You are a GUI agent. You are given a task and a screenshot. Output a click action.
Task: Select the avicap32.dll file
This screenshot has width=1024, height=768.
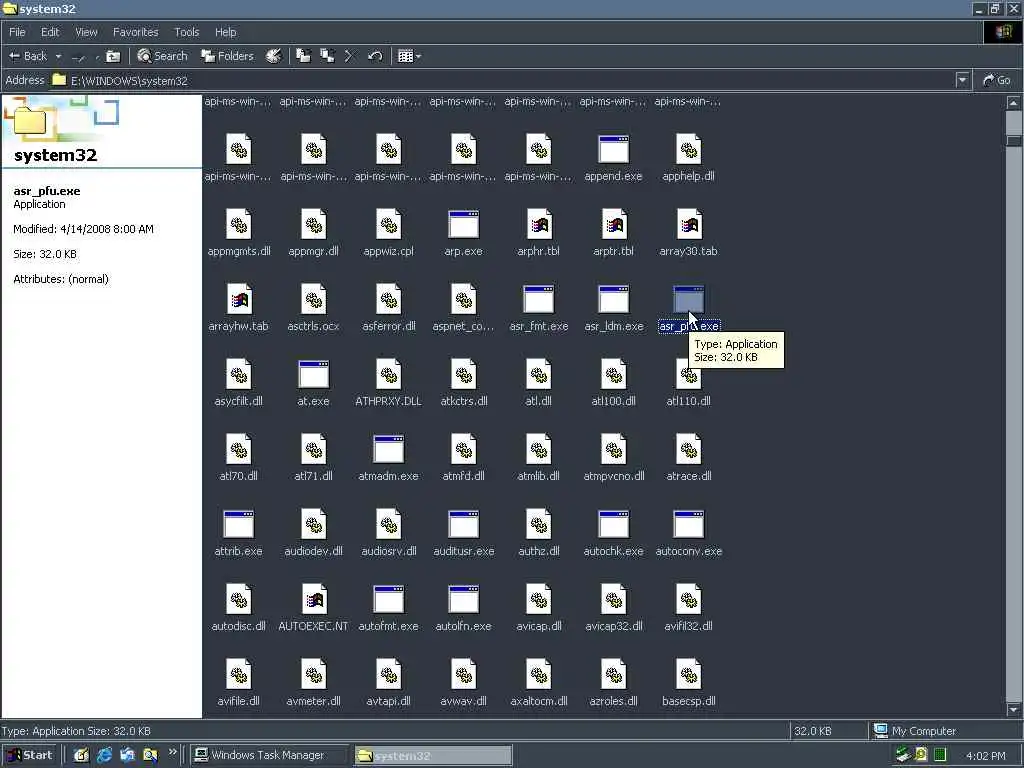pos(613,609)
